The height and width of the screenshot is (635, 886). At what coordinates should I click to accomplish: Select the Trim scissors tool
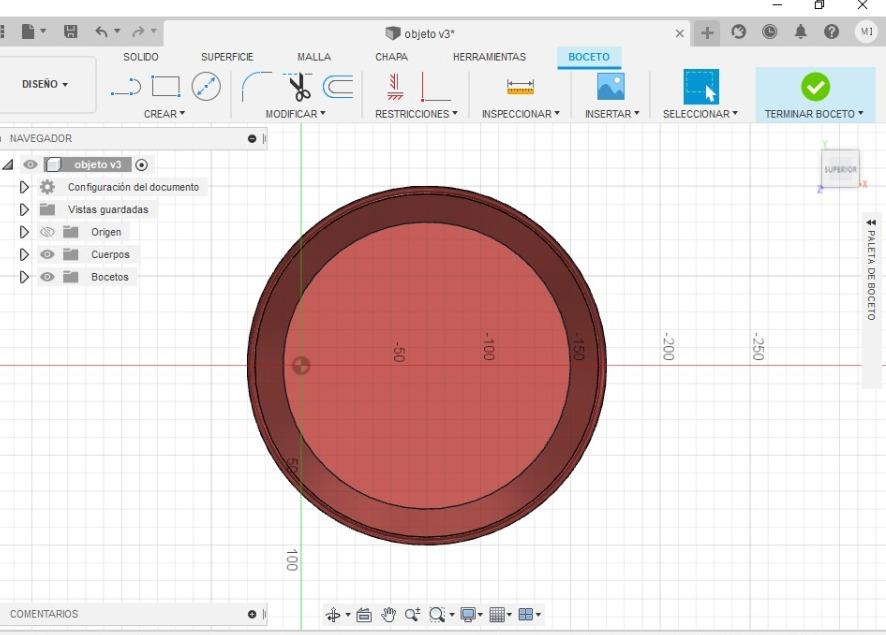click(299, 86)
